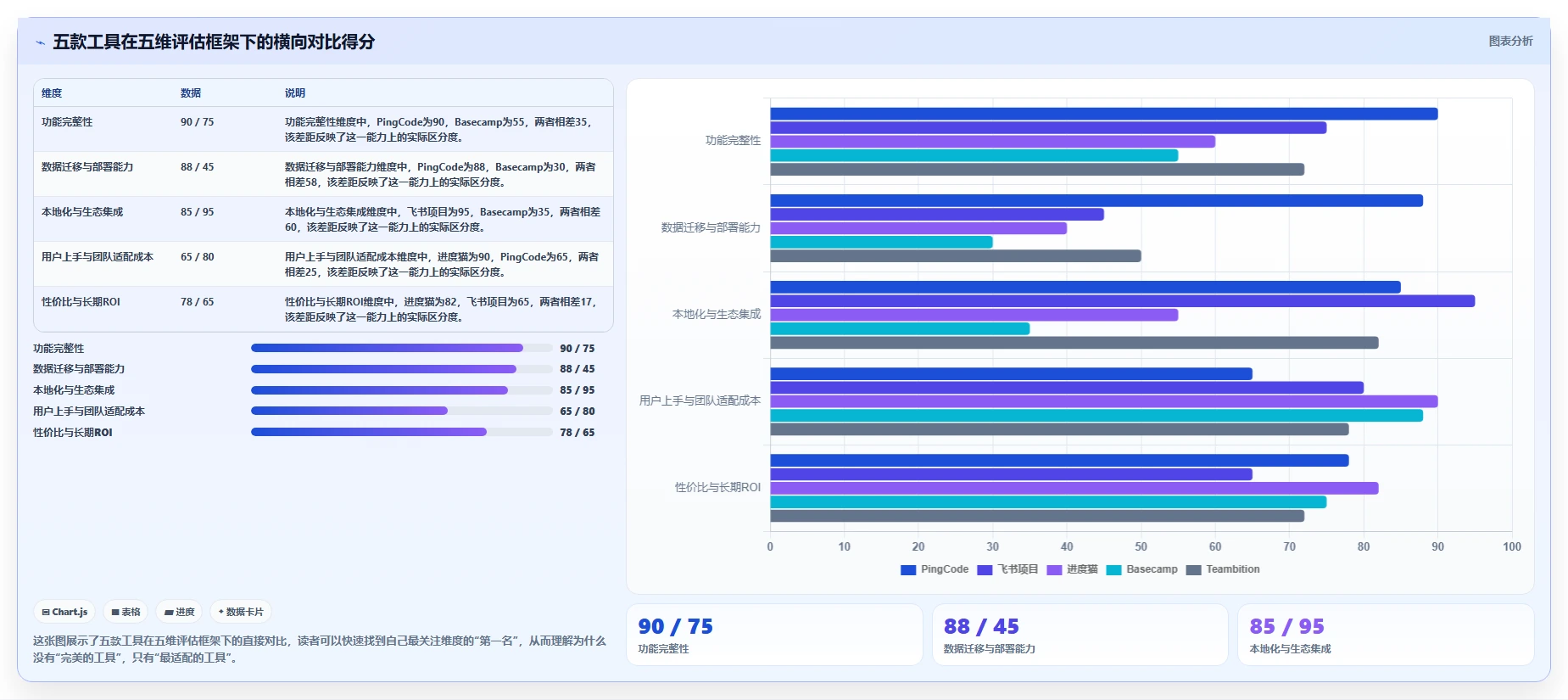Click the small icon before the card title
Viewport: 1568px width, 700px height.
[40, 42]
